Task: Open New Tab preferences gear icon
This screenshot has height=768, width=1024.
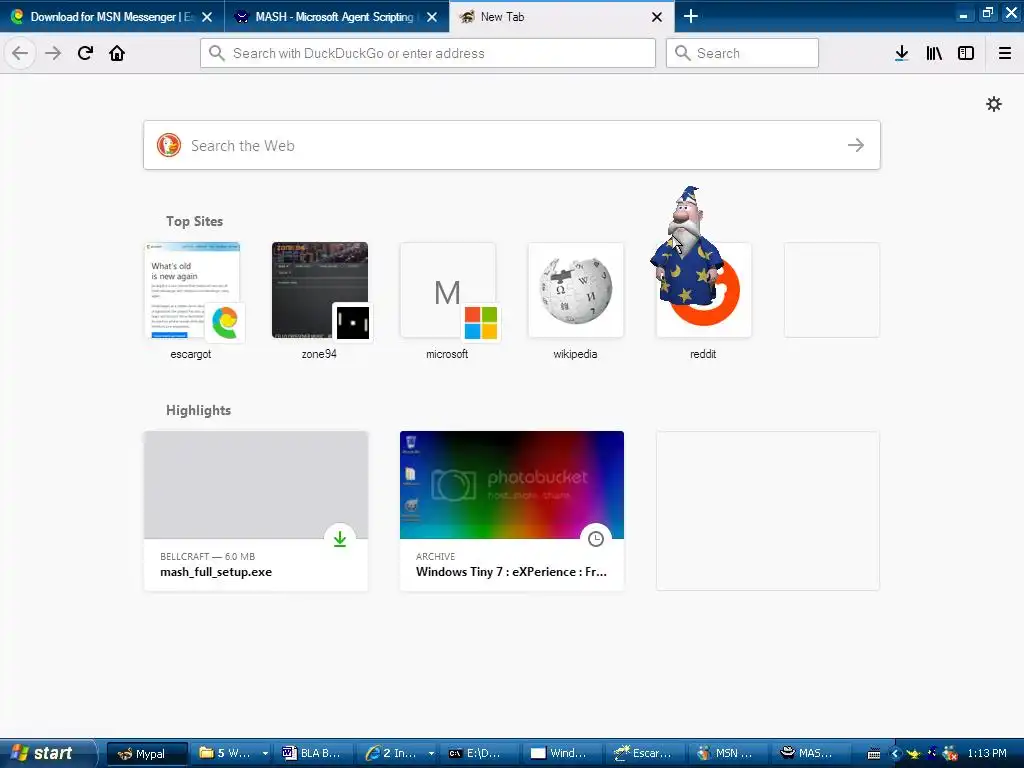Action: tap(993, 104)
